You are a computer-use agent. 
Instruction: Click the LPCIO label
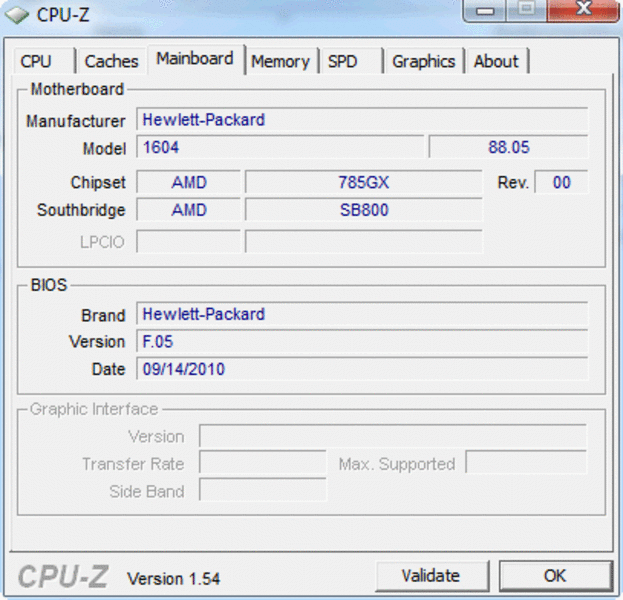pyautogui.click(x=102, y=242)
